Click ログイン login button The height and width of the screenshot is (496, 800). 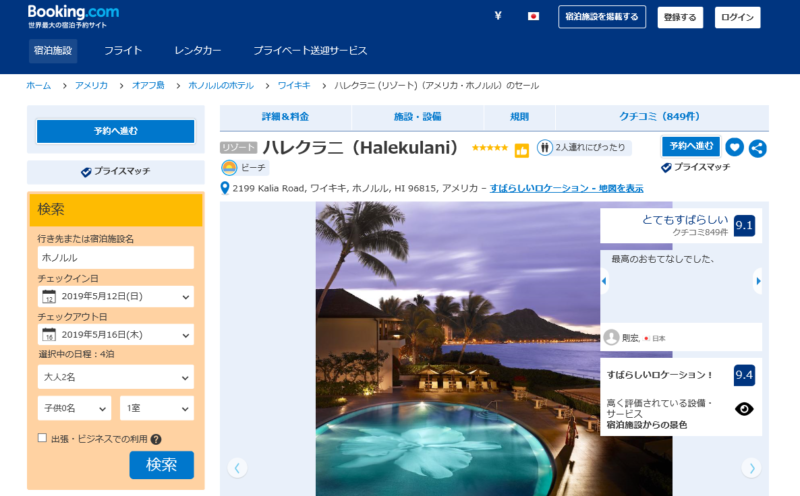pos(737,17)
